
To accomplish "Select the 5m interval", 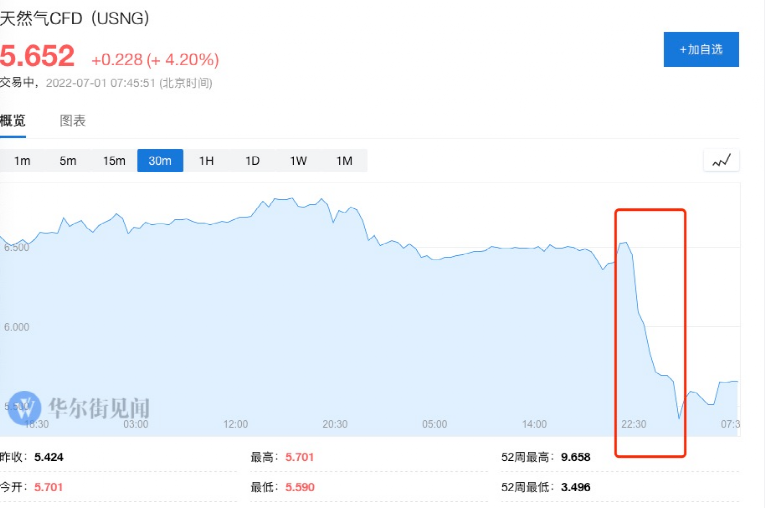I will (68, 161).
